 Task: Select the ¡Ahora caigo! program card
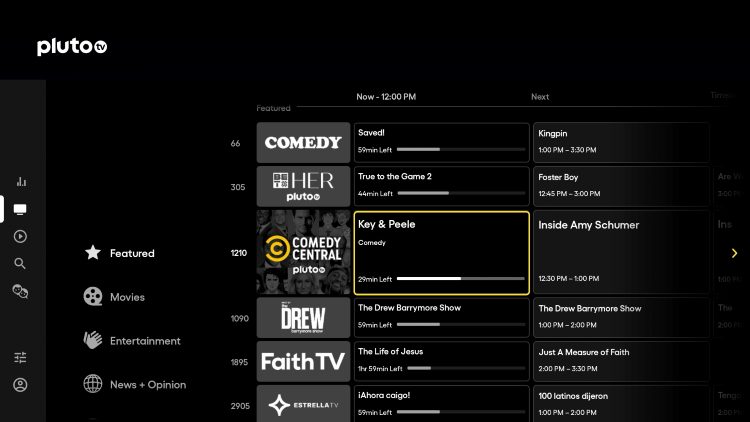[x=441, y=404]
